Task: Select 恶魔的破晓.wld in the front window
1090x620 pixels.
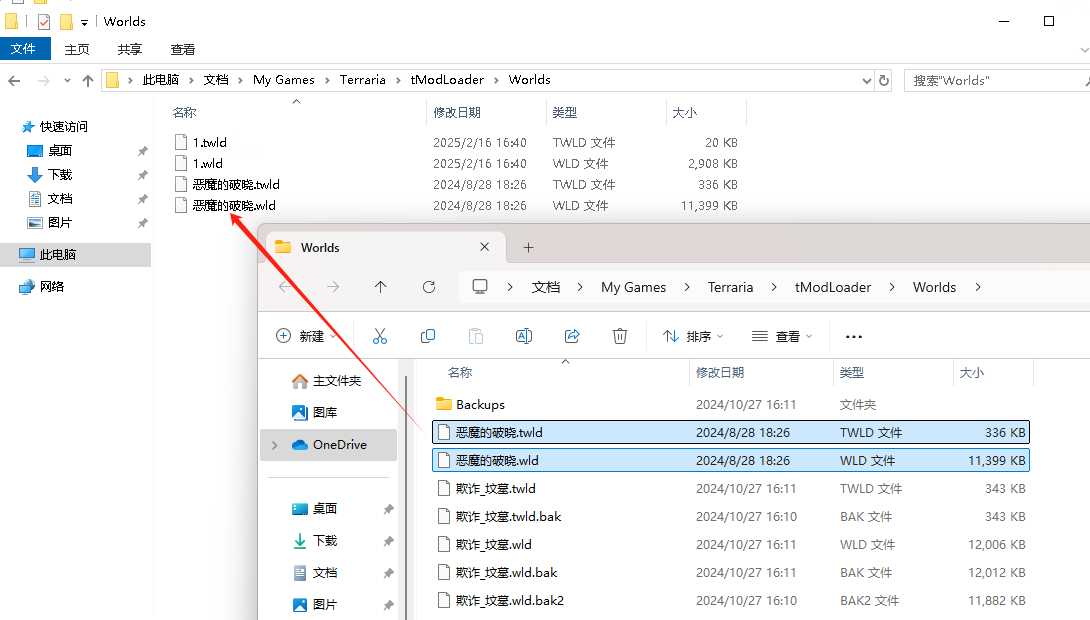Action: click(731, 460)
